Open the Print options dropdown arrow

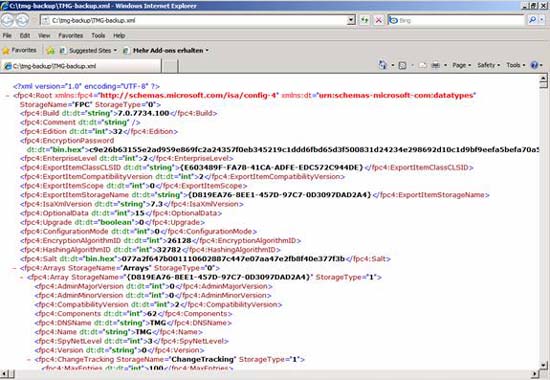coord(445,65)
